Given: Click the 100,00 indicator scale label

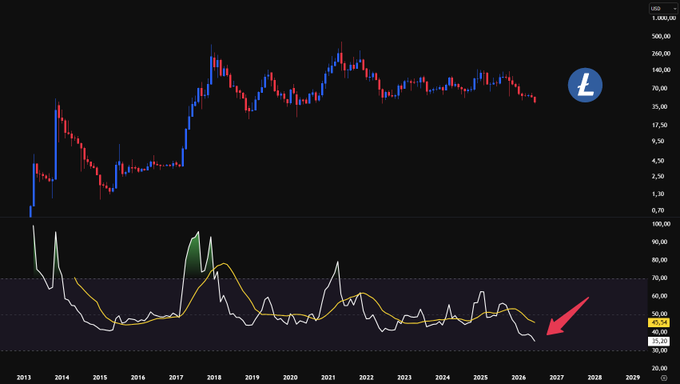Looking at the screenshot, I should (x=661, y=224).
